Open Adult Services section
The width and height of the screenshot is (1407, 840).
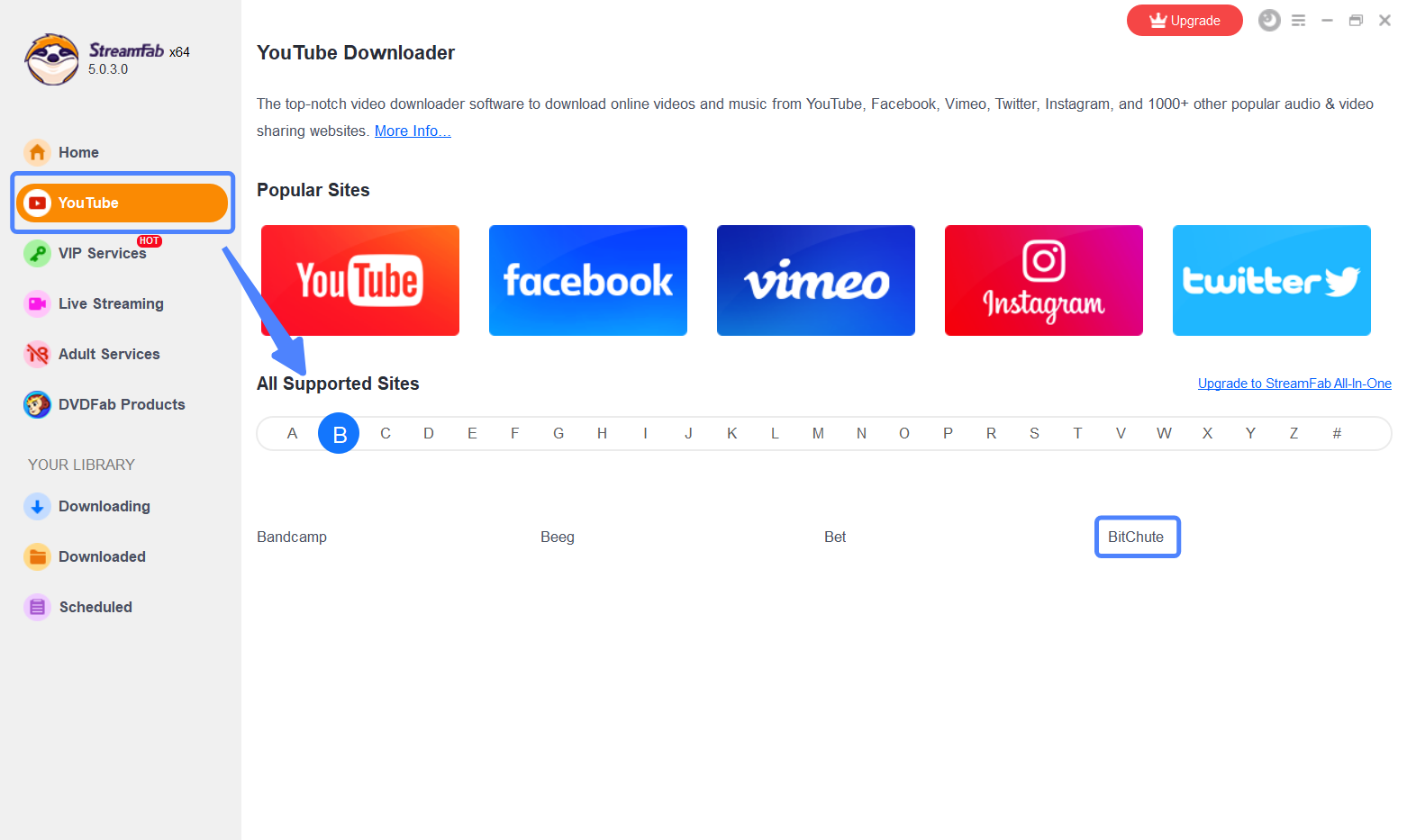pyautogui.click(x=109, y=354)
